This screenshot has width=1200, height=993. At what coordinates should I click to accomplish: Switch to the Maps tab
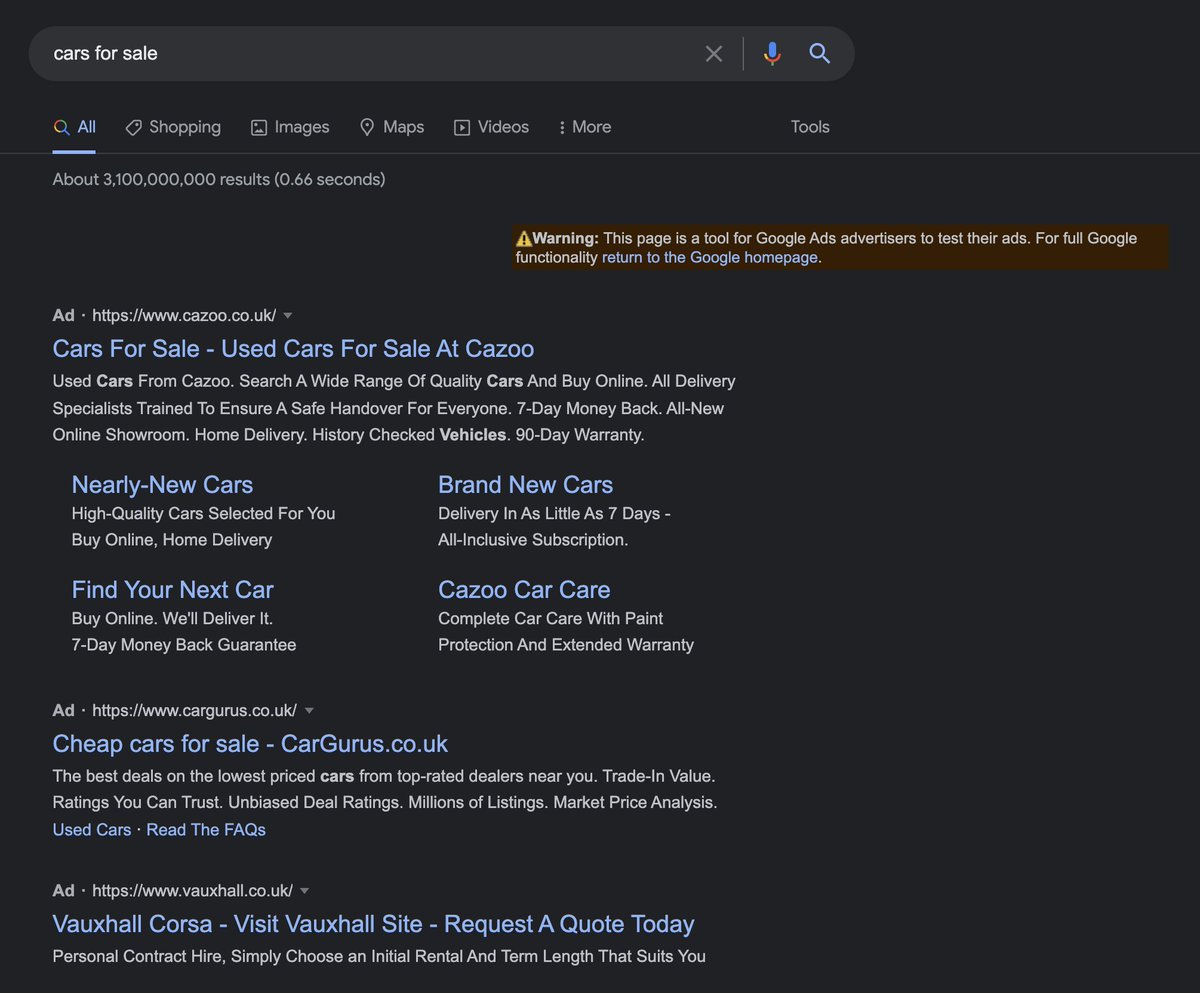click(x=392, y=127)
